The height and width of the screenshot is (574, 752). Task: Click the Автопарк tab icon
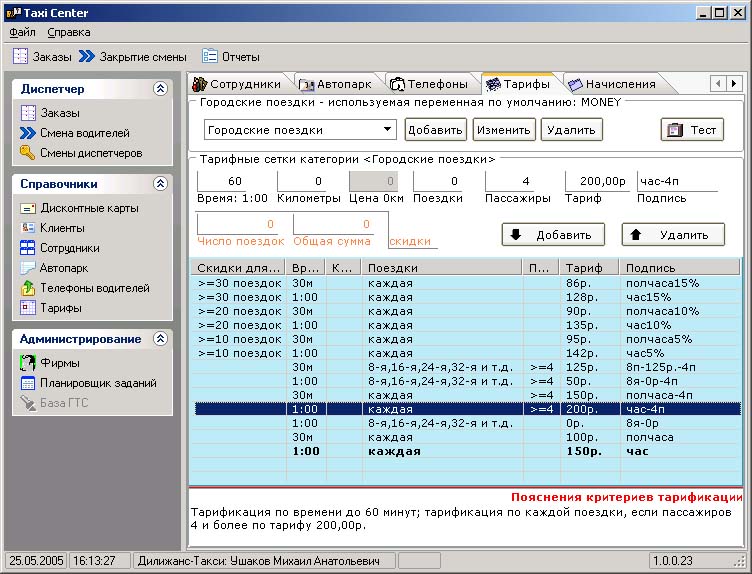[306, 84]
